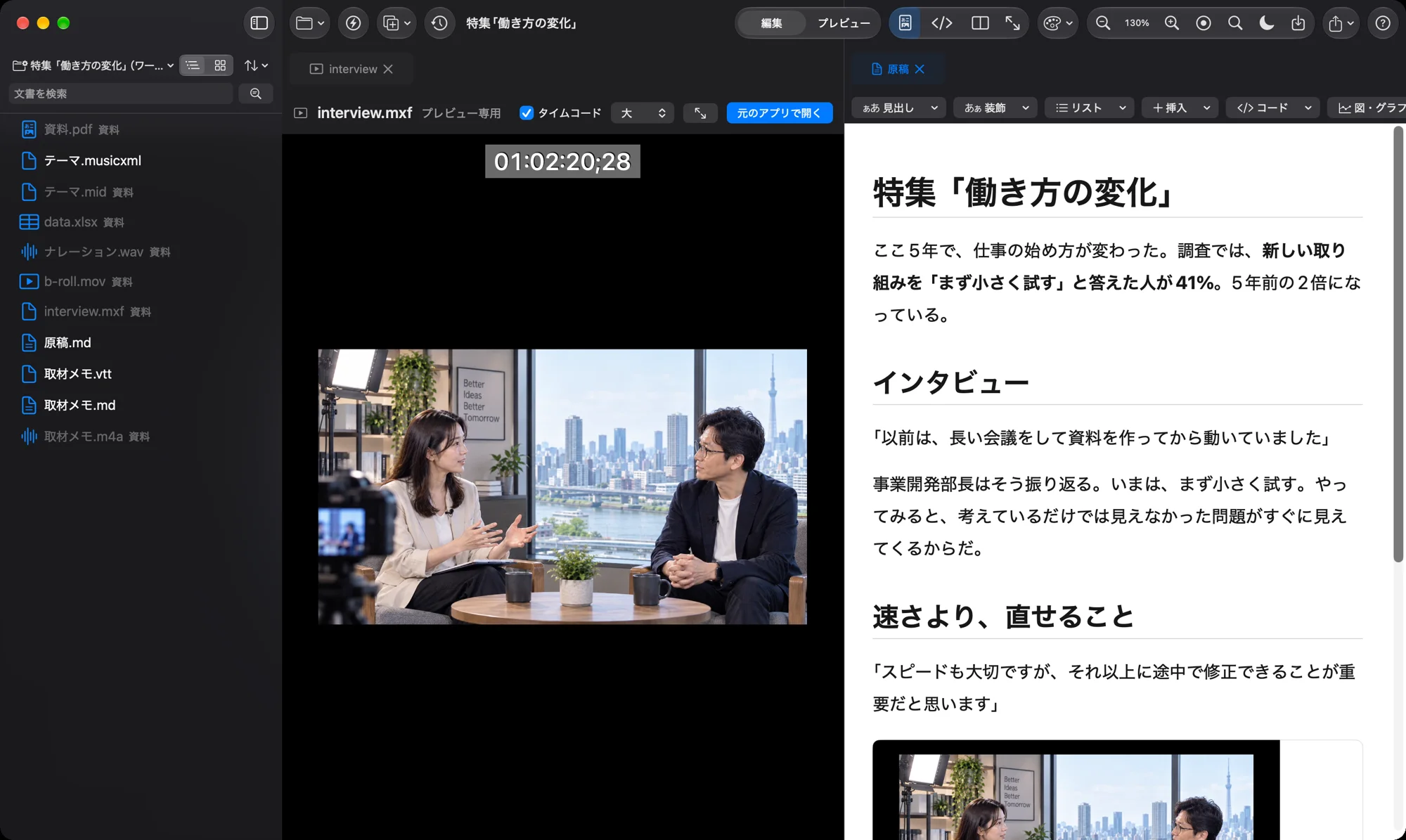Image resolution: width=1406 pixels, height=840 pixels.
Task: Open the folder menu in toolbar
Action: 309,23
